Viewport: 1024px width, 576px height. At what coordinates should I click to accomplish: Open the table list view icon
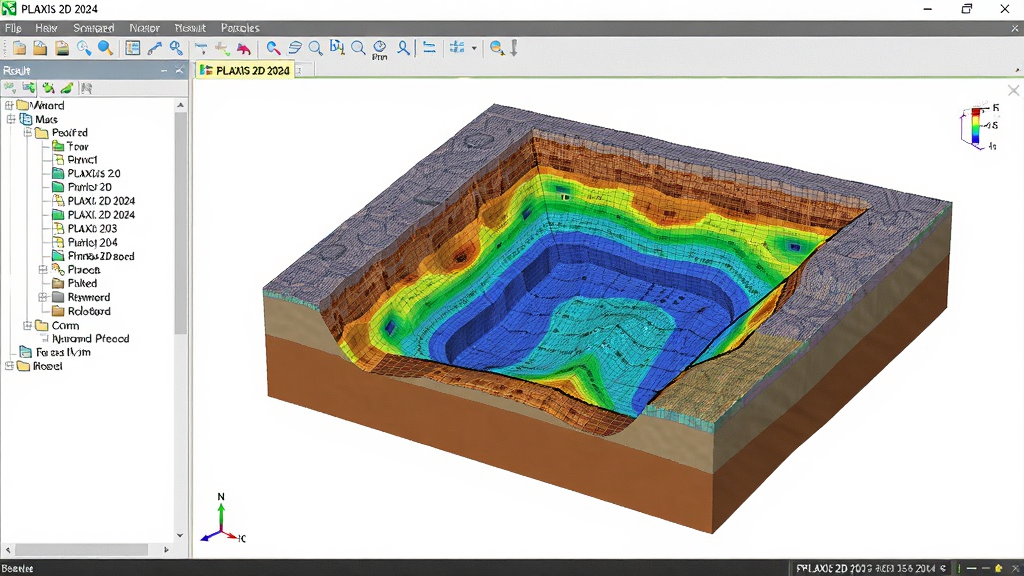133,48
